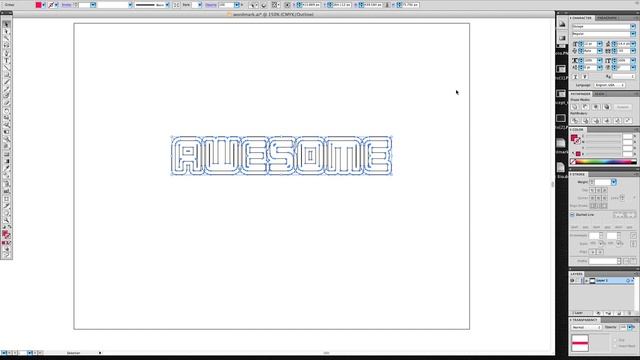Toggle the Invert Mask checkbox
The width and height of the screenshot is (640, 360).
615,346
